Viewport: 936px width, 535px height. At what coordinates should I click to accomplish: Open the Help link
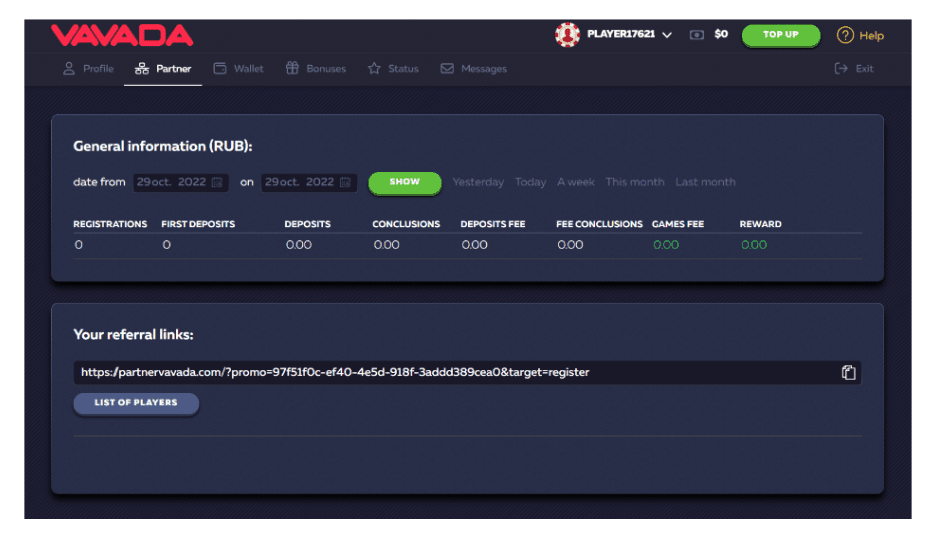(872, 36)
